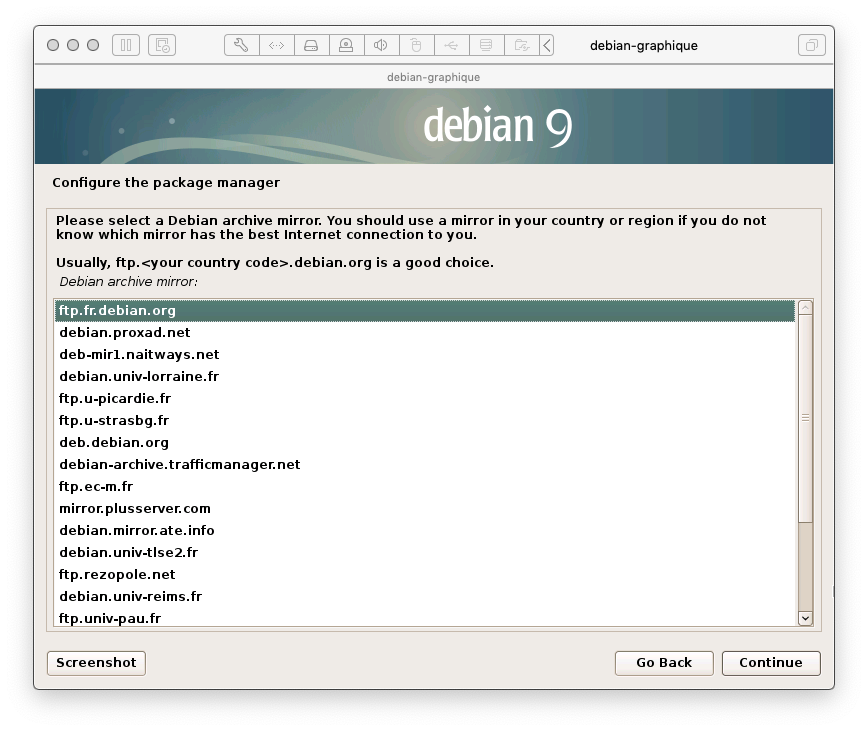Select ftp.u-picardie.fr mirror
Screen dimensions: 868x731
point(425,399)
